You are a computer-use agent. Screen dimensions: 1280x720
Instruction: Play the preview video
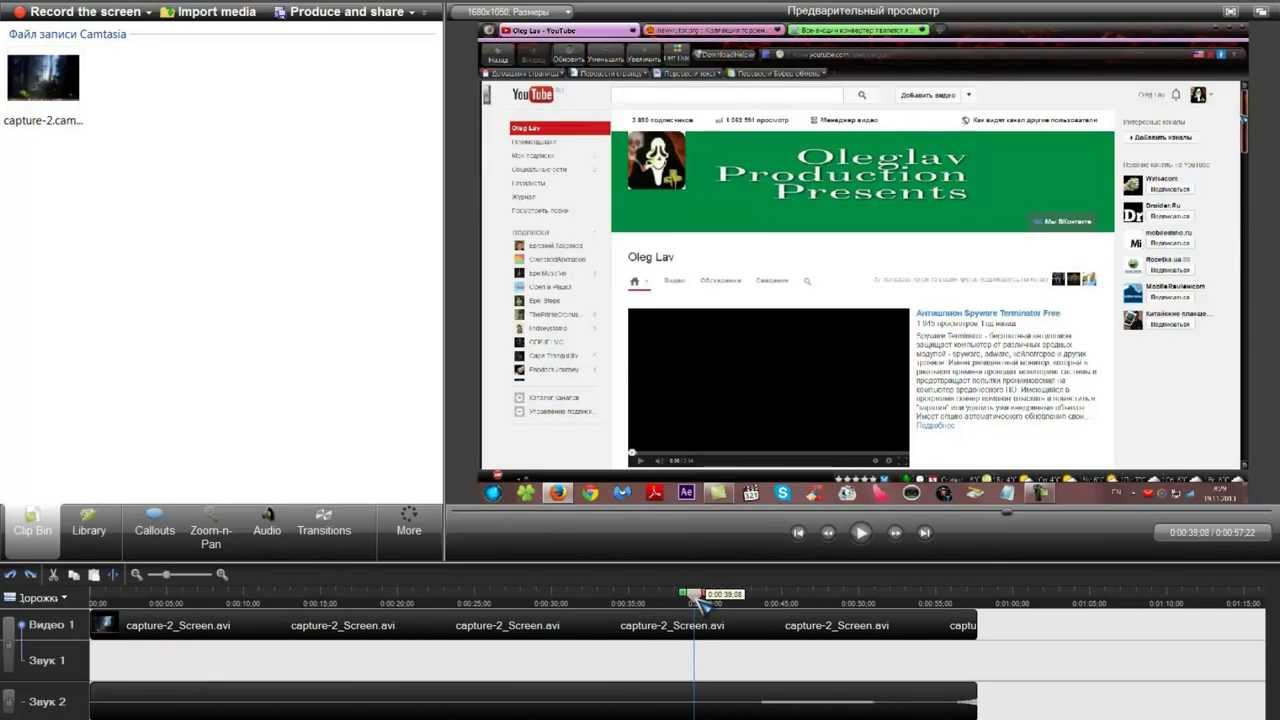click(861, 533)
